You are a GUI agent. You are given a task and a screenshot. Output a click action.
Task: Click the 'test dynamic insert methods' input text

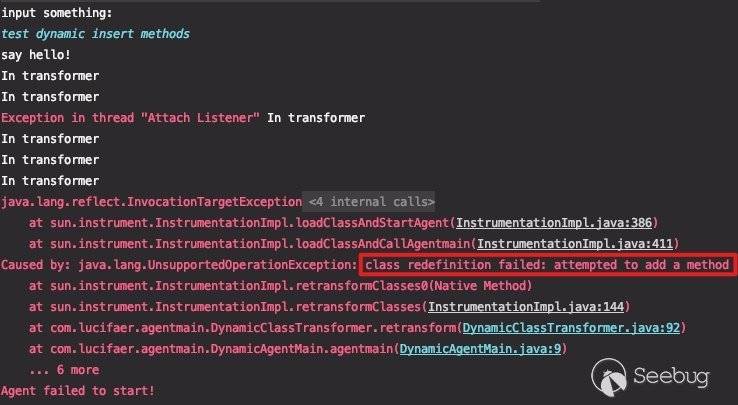pyautogui.click(x=96, y=34)
